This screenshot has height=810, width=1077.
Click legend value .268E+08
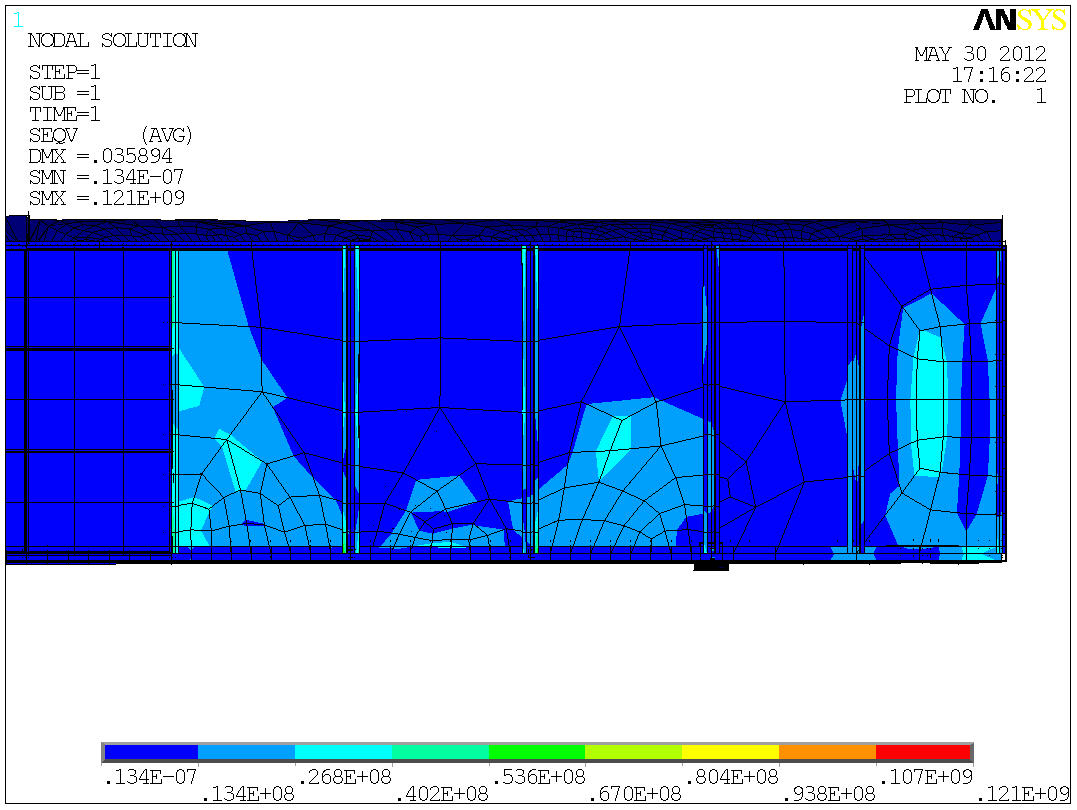[344, 777]
